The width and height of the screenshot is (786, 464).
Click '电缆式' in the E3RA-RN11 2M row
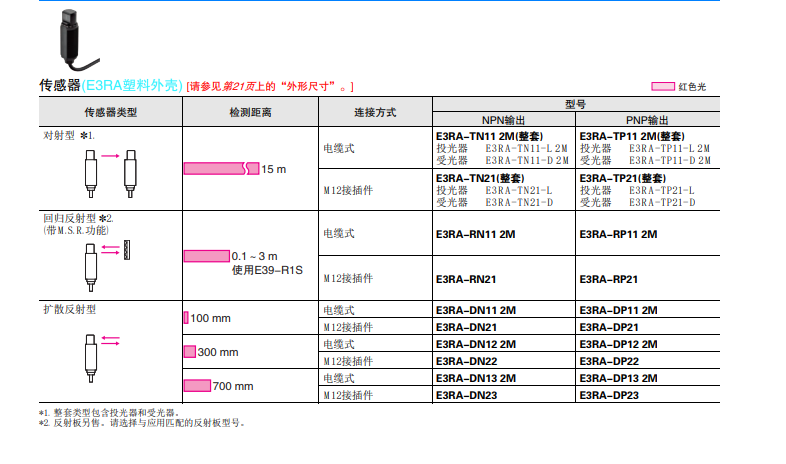tap(339, 233)
